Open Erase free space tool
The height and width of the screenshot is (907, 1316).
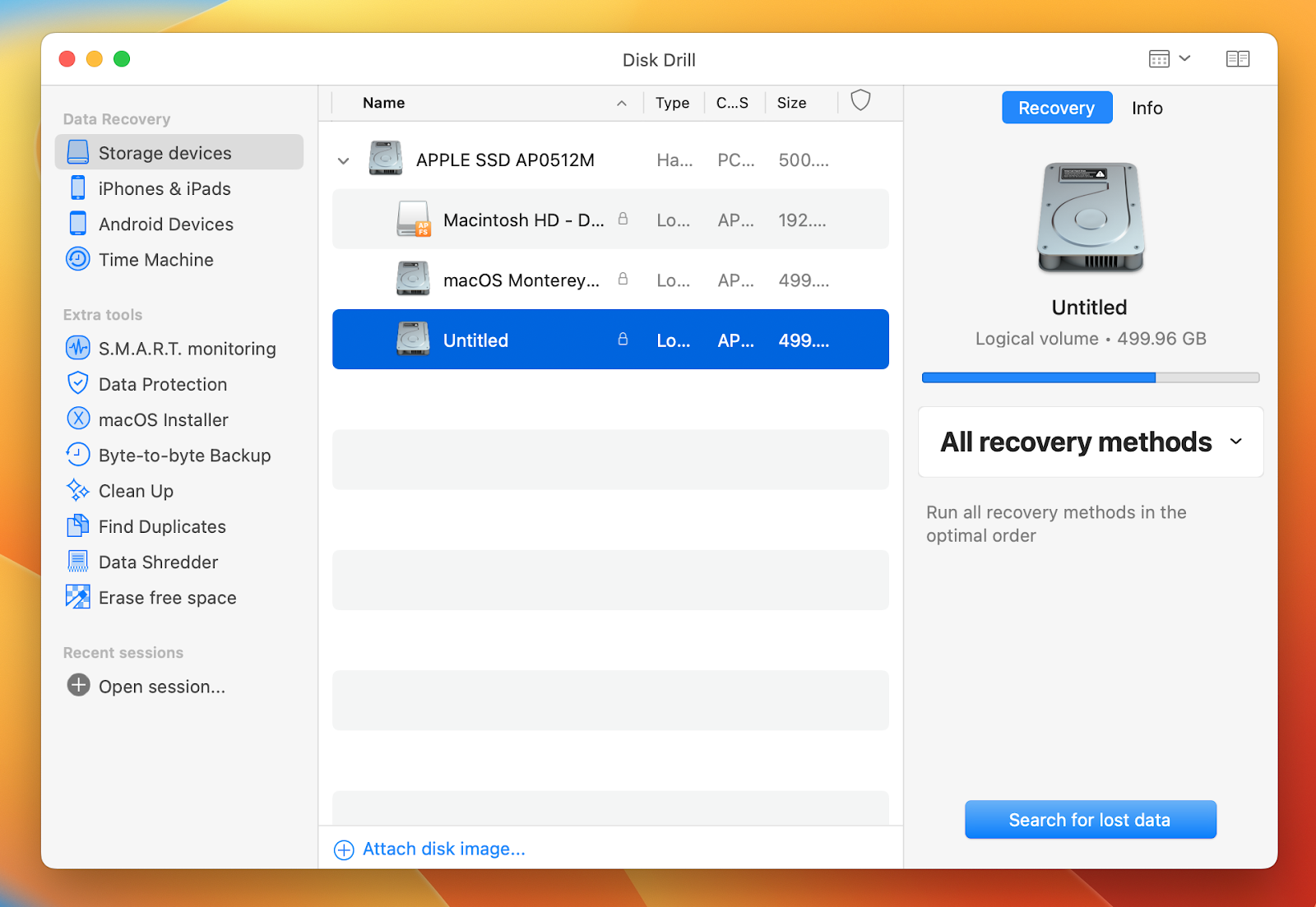click(167, 598)
